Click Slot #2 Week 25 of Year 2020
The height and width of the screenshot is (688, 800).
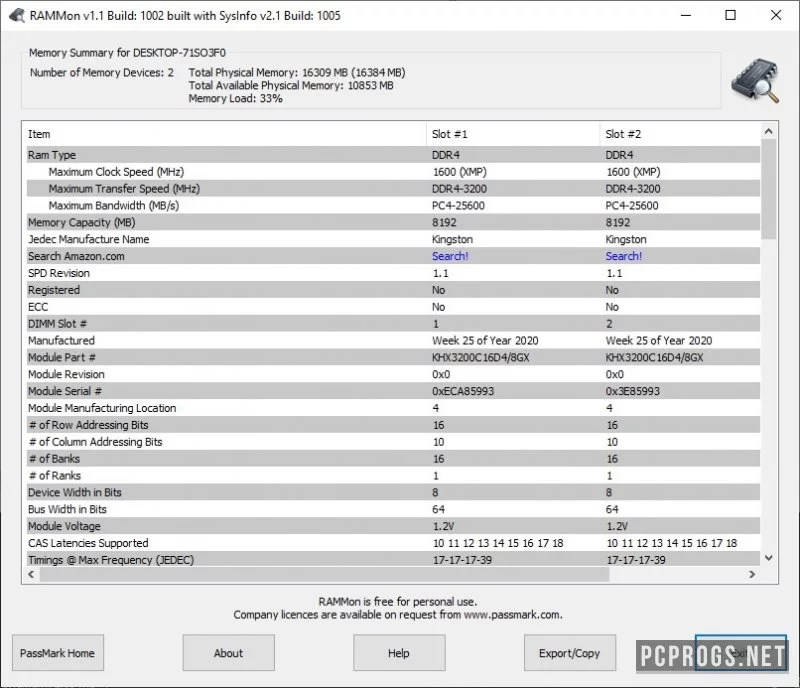coord(659,340)
